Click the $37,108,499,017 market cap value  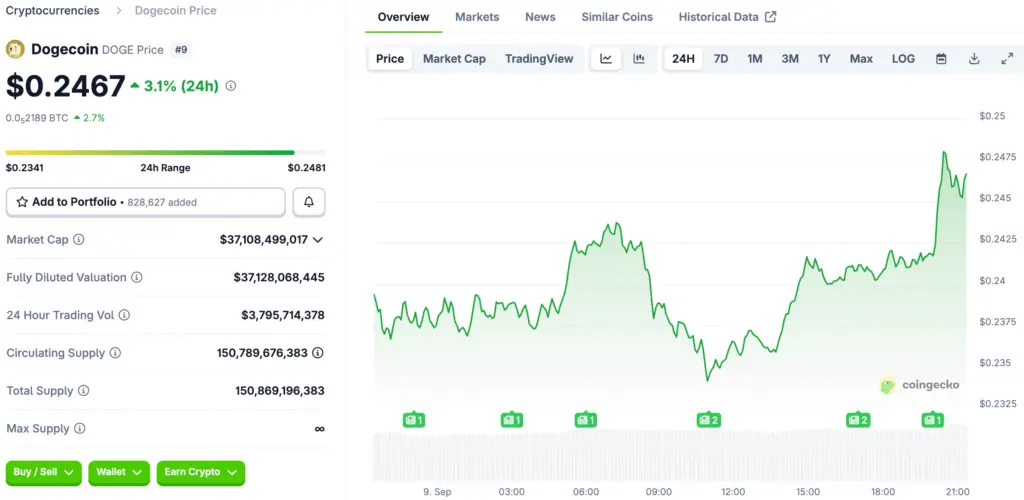(x=263, y=240)
